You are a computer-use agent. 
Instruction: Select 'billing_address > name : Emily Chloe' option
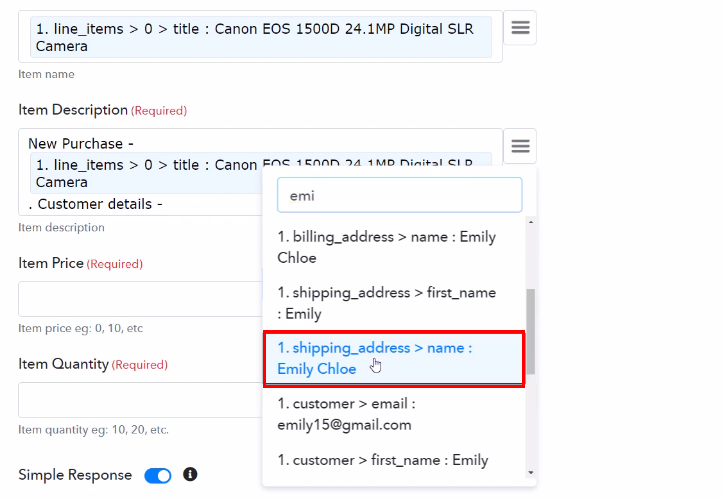coord(394,247)
